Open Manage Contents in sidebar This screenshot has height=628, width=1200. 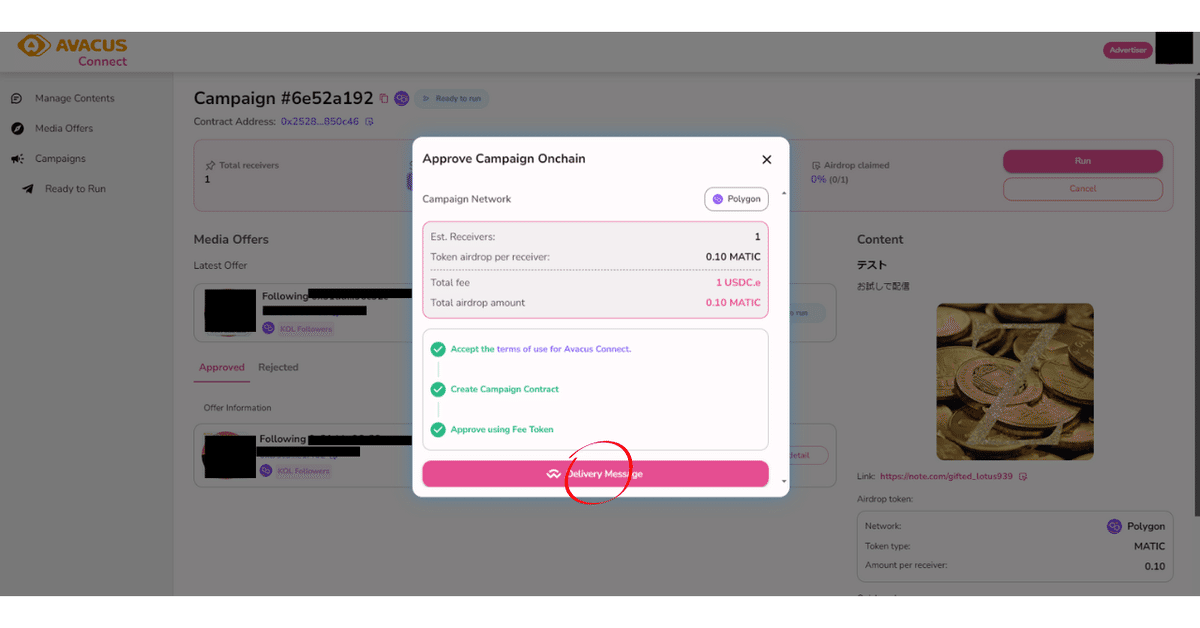tap(75, 98)
